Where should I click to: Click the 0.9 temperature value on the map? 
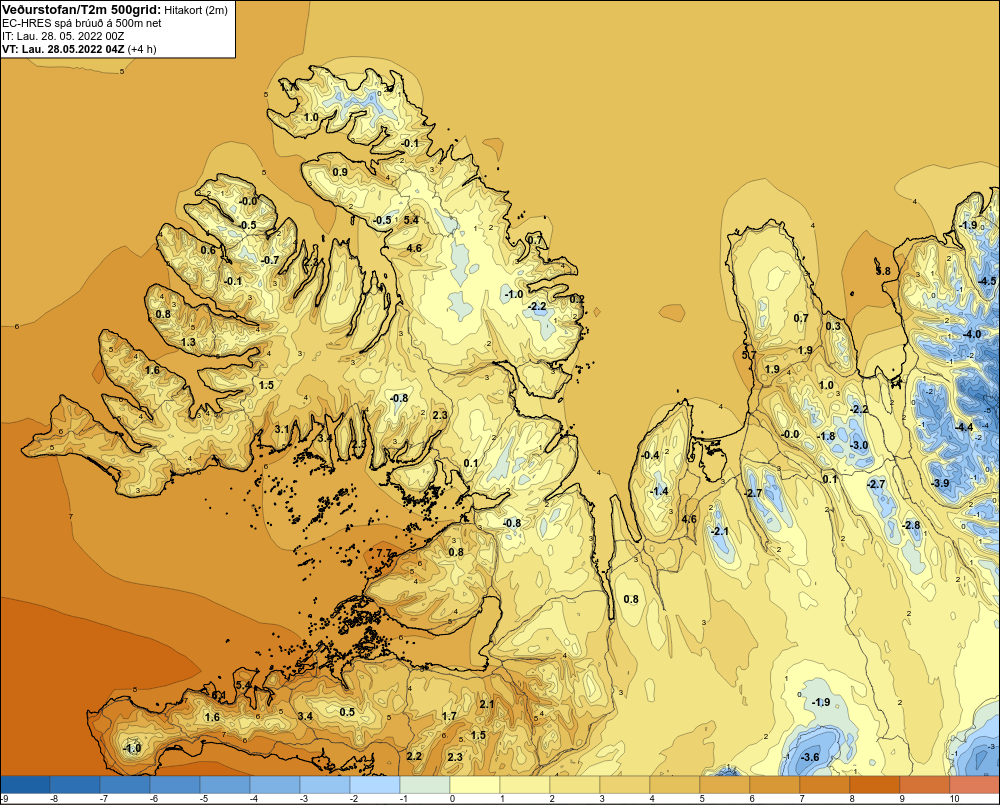coord(340,172)
